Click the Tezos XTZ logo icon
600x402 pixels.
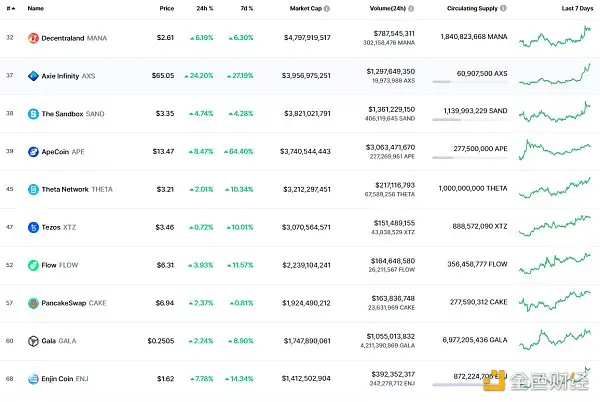click(33, 227)
